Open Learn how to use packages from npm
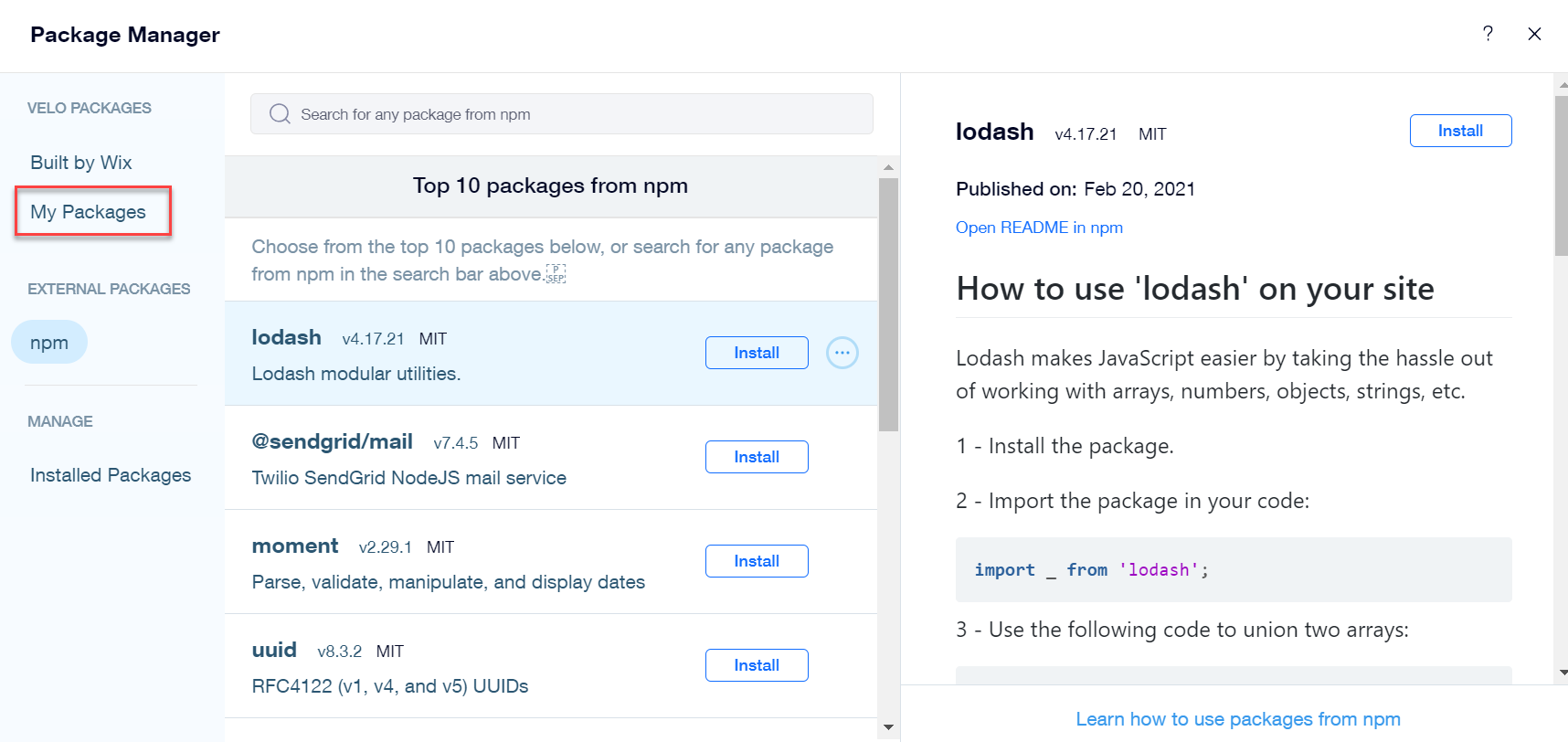Image resolution: width=1568 pixels, height=742 pixels. coord(1238,719)
